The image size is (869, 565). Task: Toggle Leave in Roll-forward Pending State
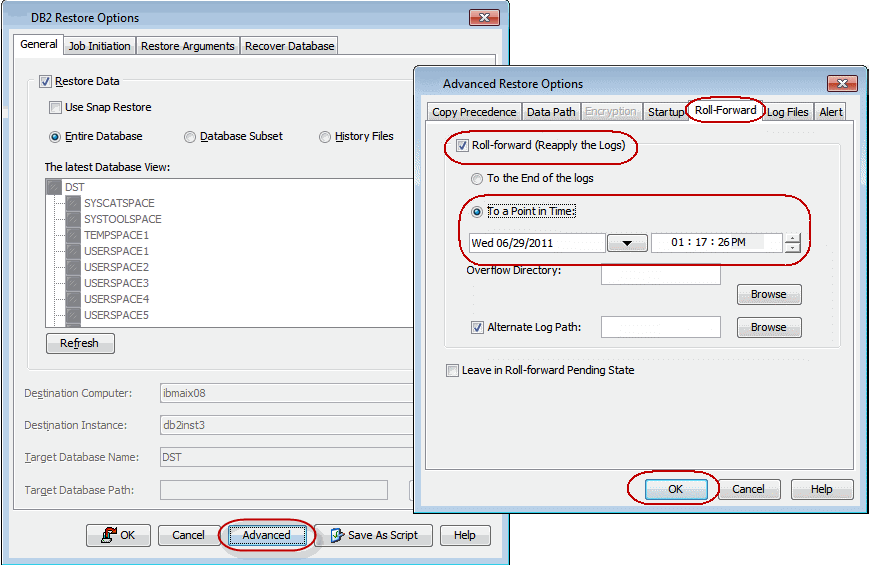tap(453, 370)
